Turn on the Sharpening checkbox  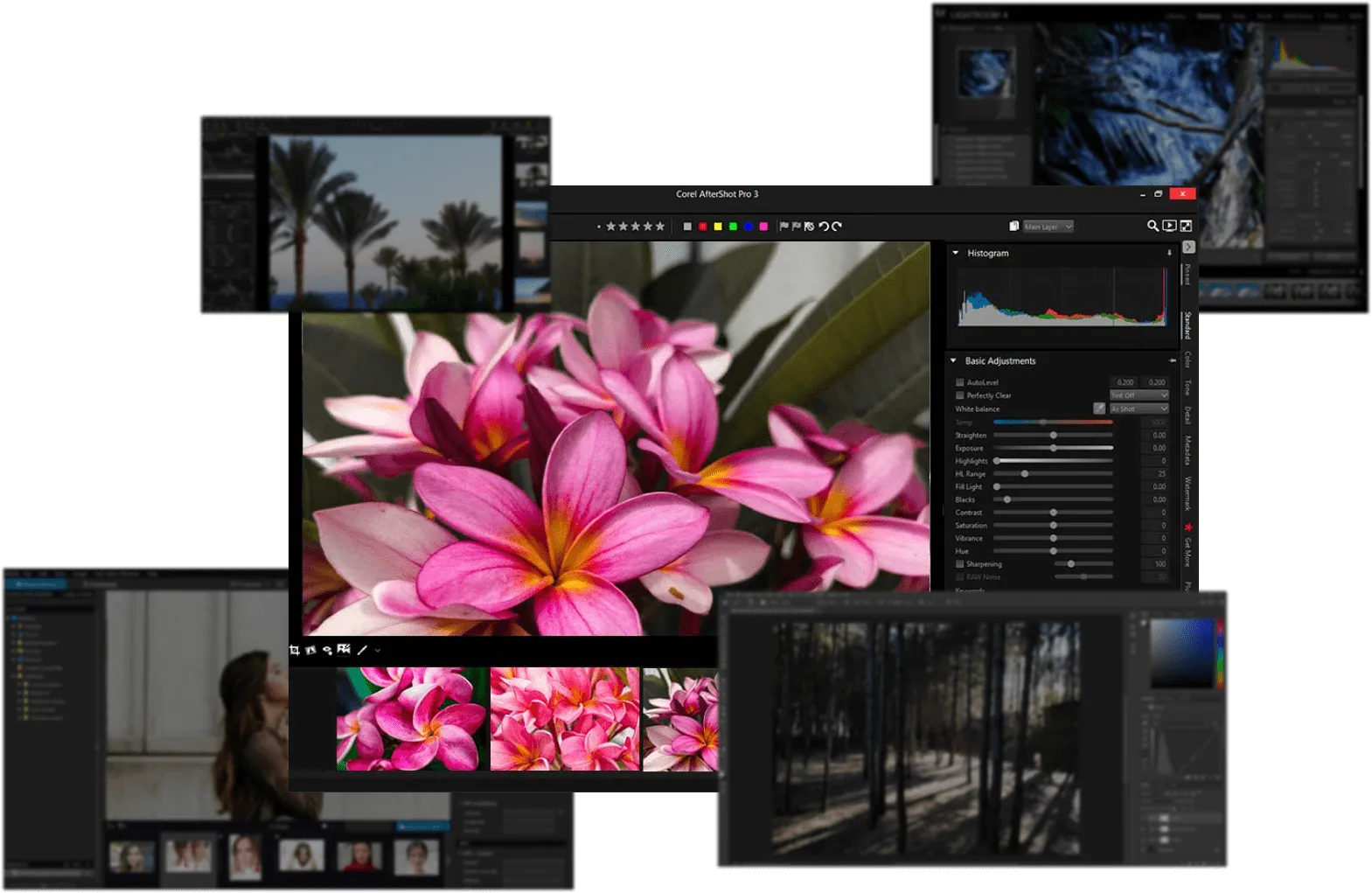pos(960,564)
